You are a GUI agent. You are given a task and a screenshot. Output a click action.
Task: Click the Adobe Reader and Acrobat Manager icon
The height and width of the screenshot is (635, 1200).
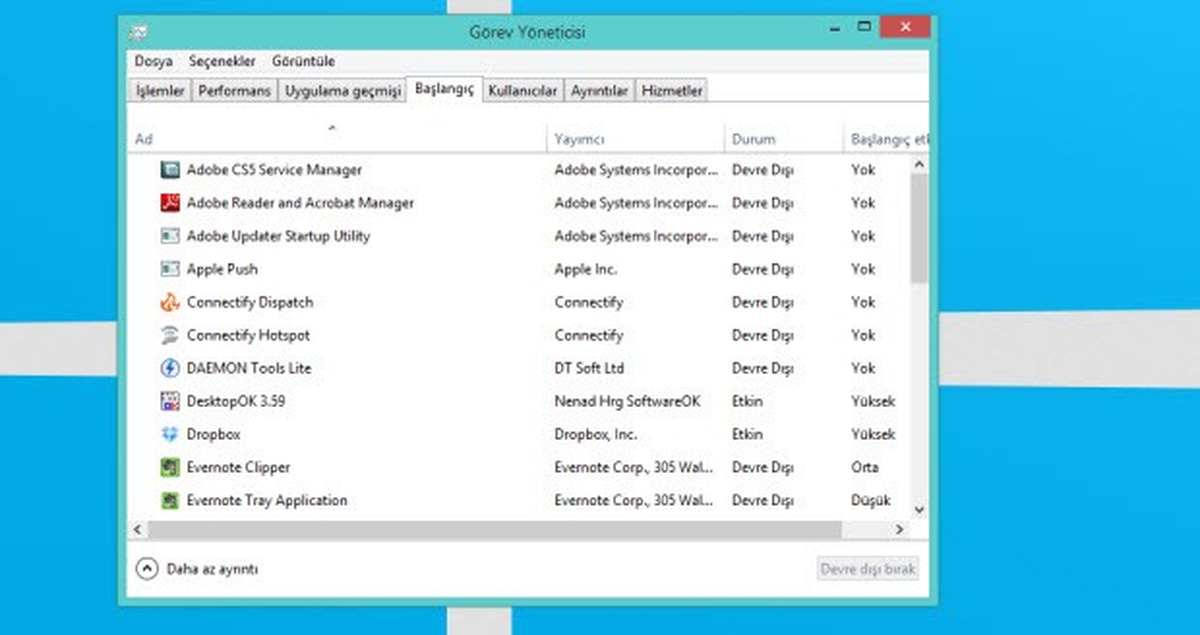click(169, 203)
